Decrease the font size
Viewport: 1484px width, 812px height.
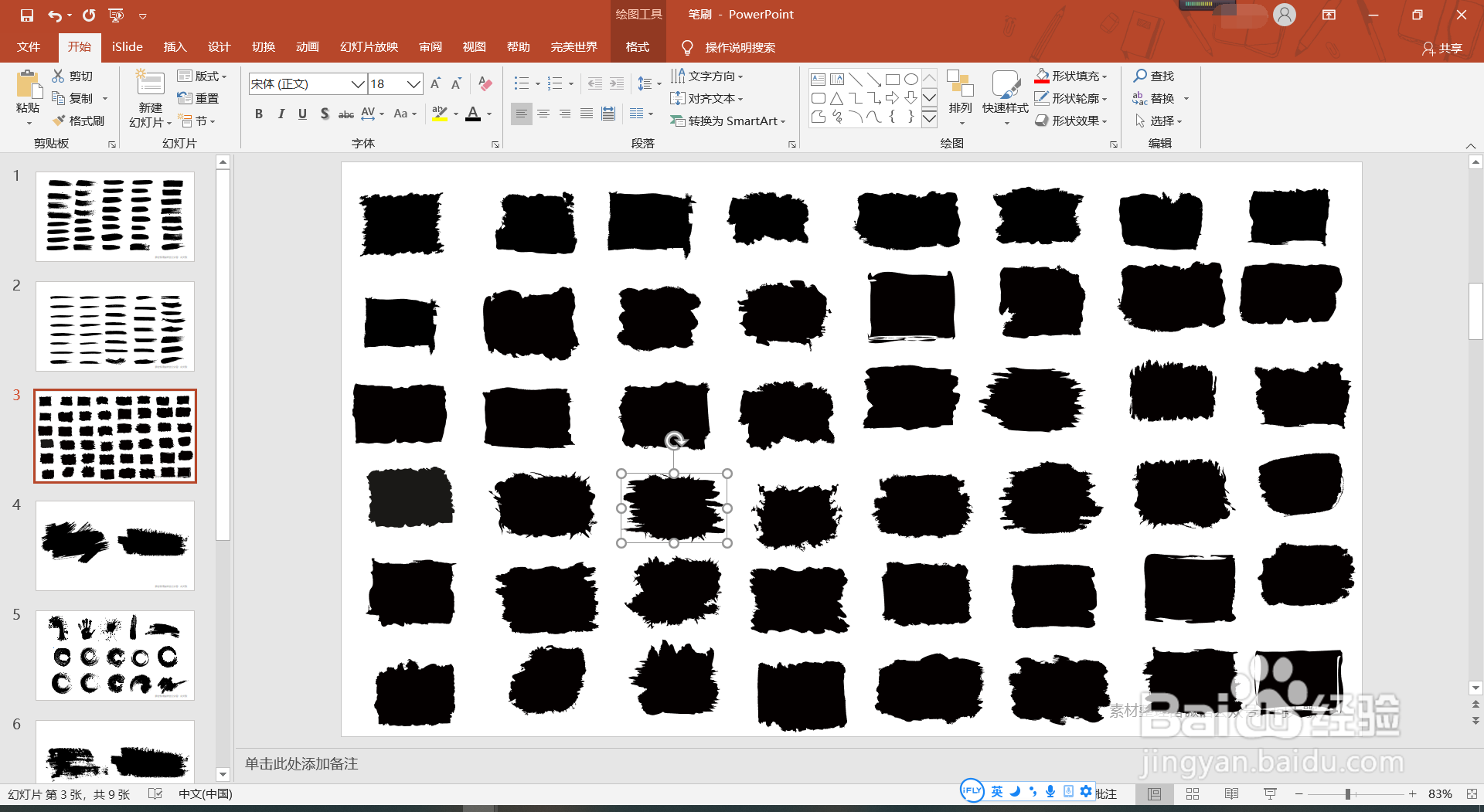click(x=456, y=83)
